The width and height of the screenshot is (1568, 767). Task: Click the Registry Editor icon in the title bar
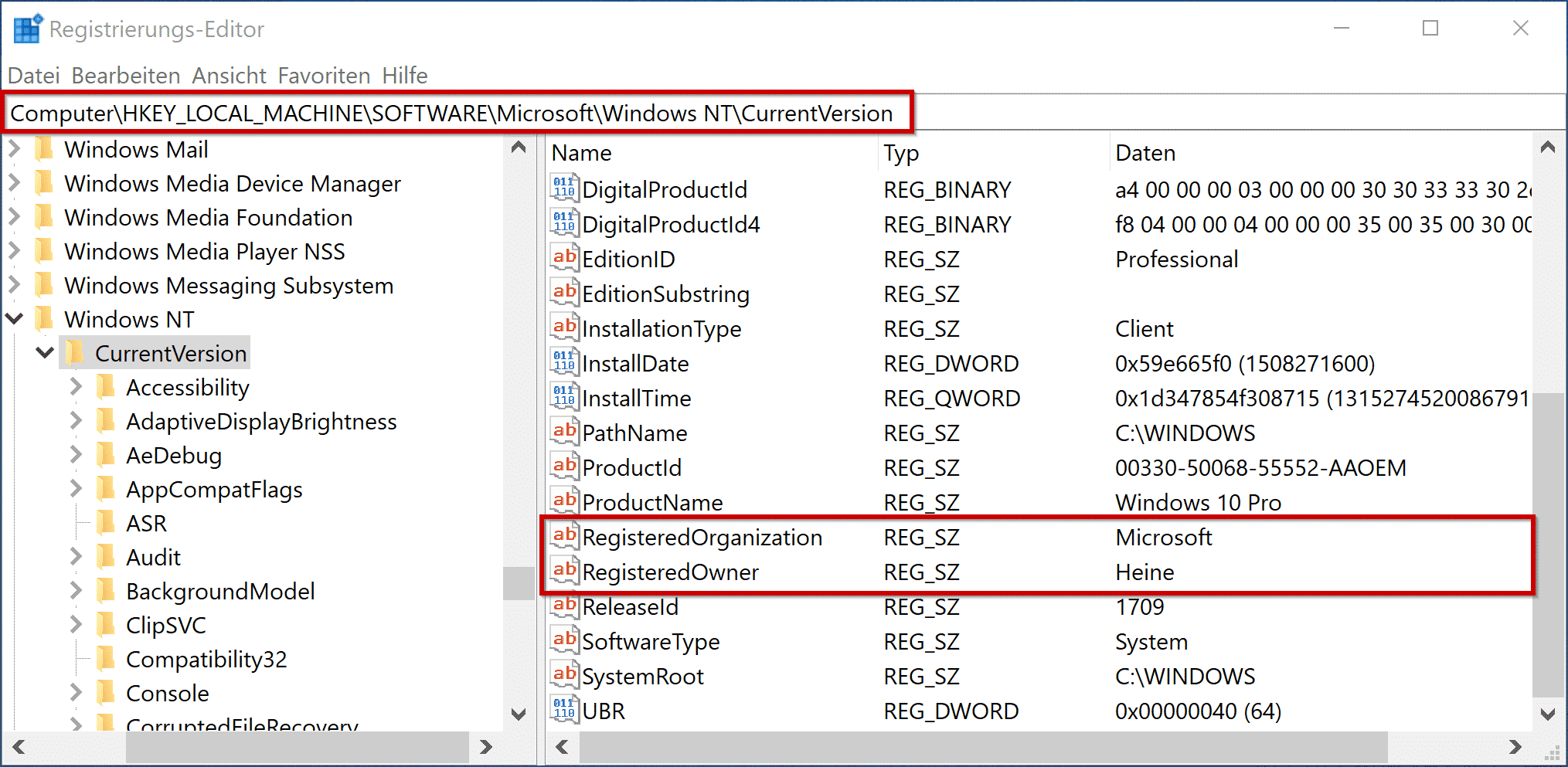pyautogui.click(x=26, y=28)
